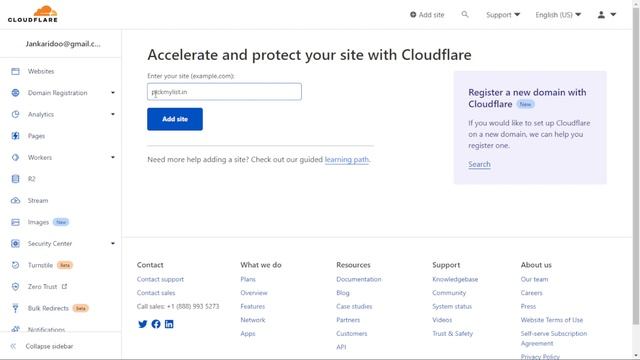The width and height of the screenshot is (640, 360).
Task: Expand the Security Center submenu arrow
Action: tap(113, 244)
